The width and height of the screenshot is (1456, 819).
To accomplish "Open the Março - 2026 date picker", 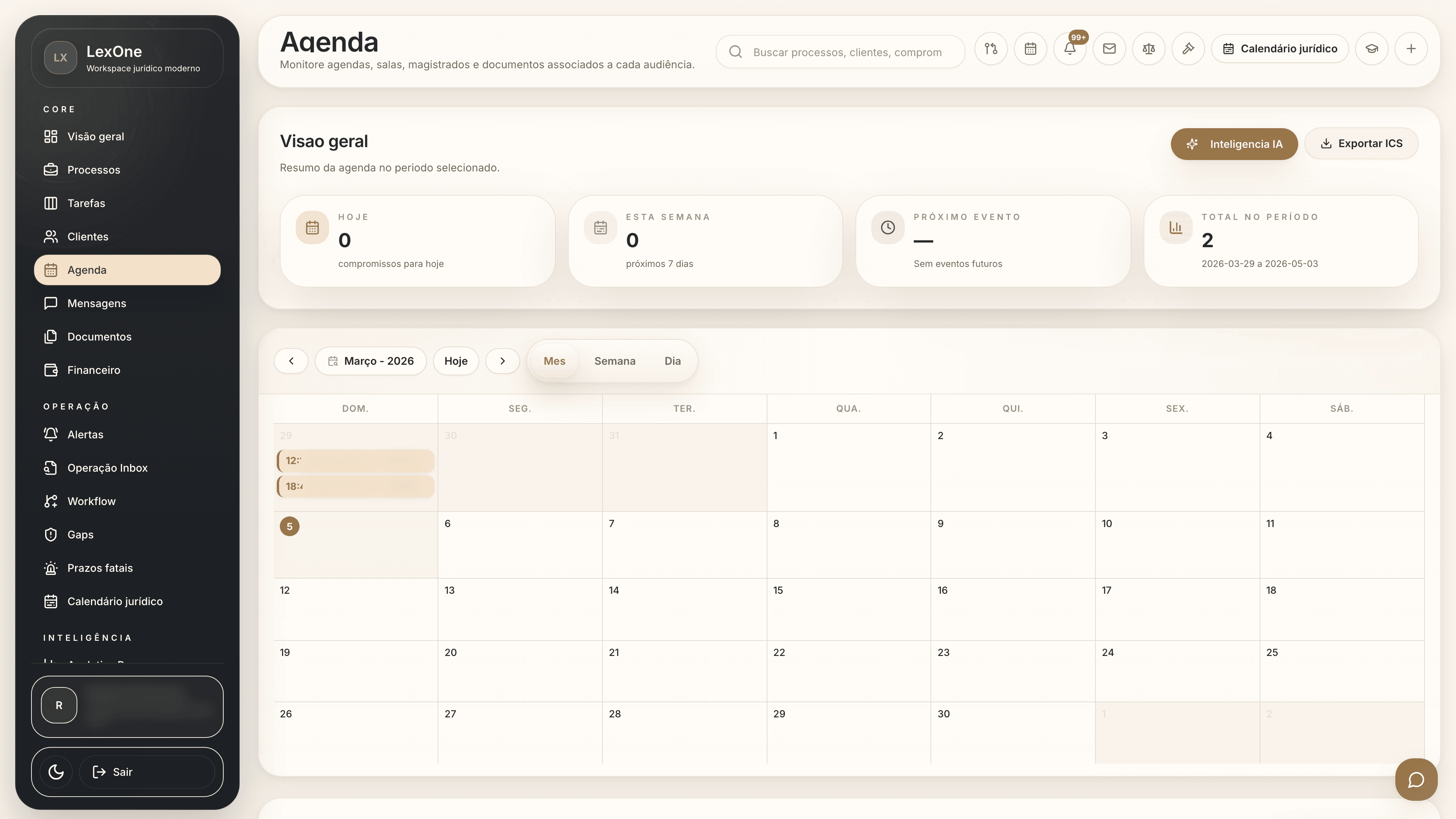I will (x=371, y=361).
